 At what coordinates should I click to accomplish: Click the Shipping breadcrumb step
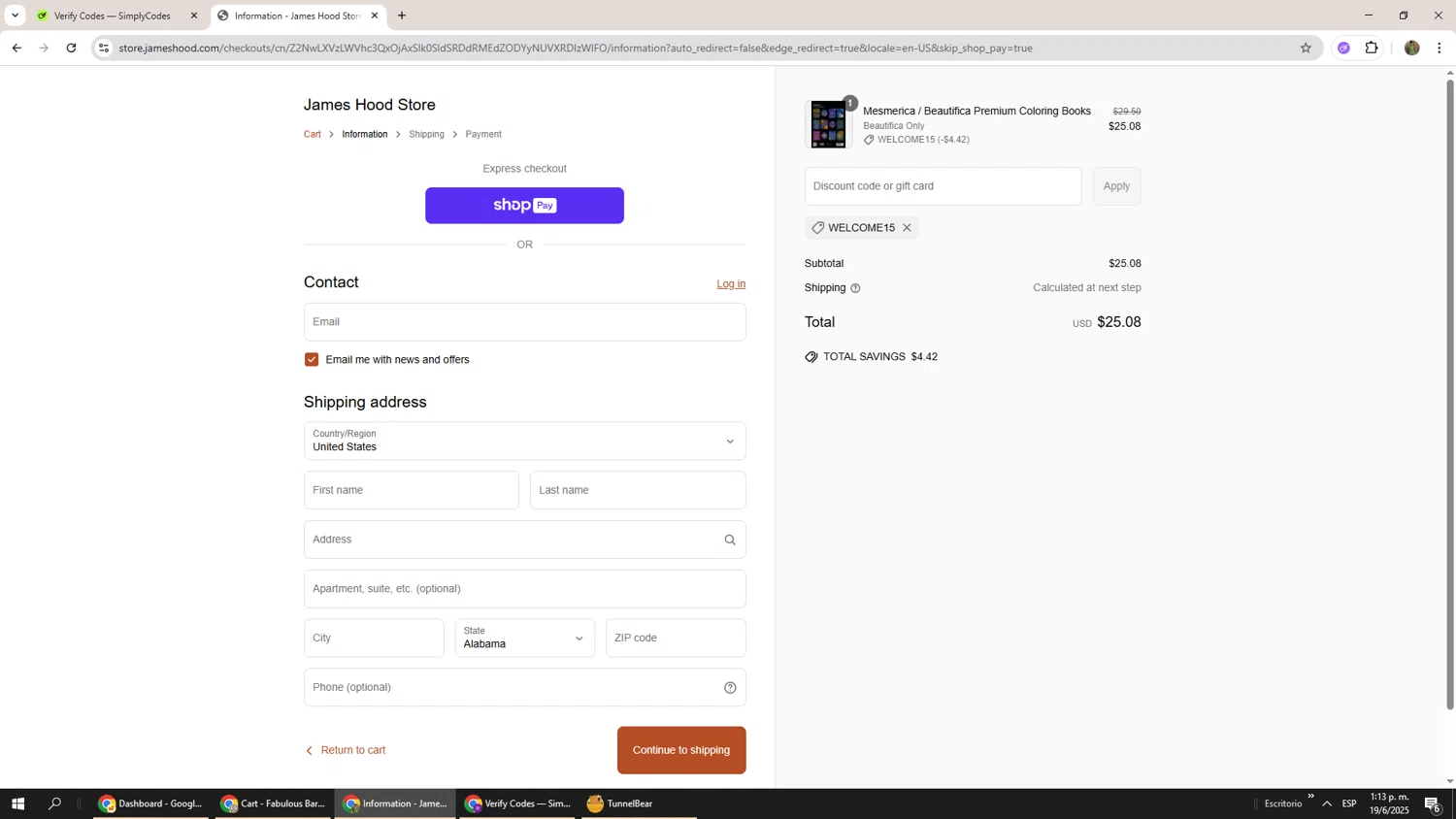point(426,135)
